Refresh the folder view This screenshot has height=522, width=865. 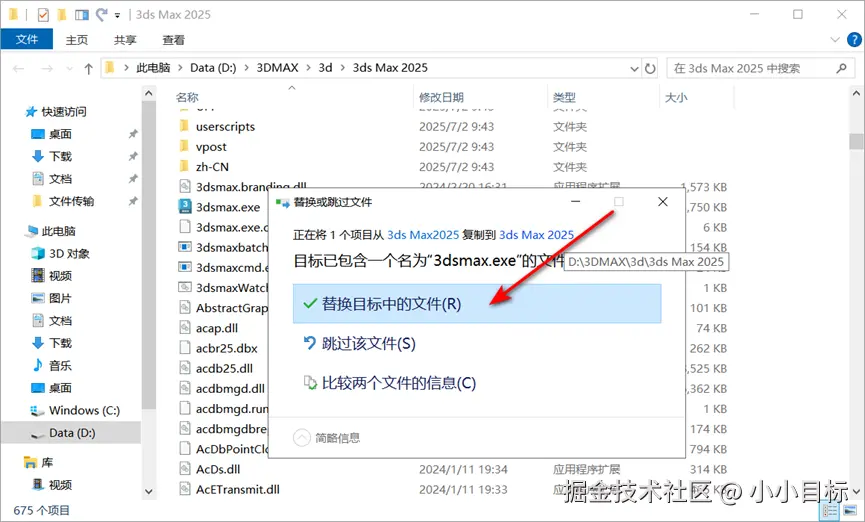tap(650, 68)
